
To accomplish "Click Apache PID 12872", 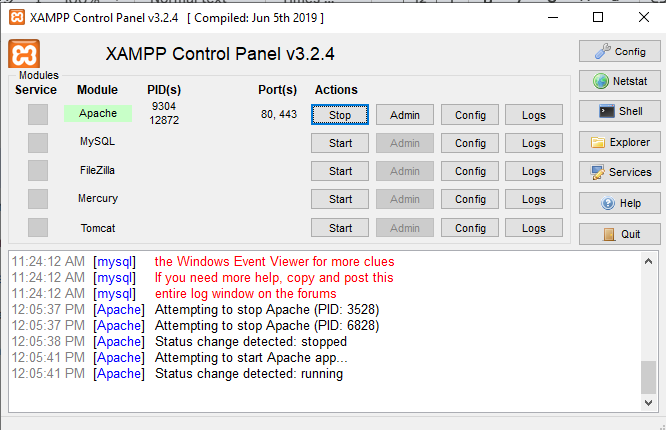I will tap(164, 120).
